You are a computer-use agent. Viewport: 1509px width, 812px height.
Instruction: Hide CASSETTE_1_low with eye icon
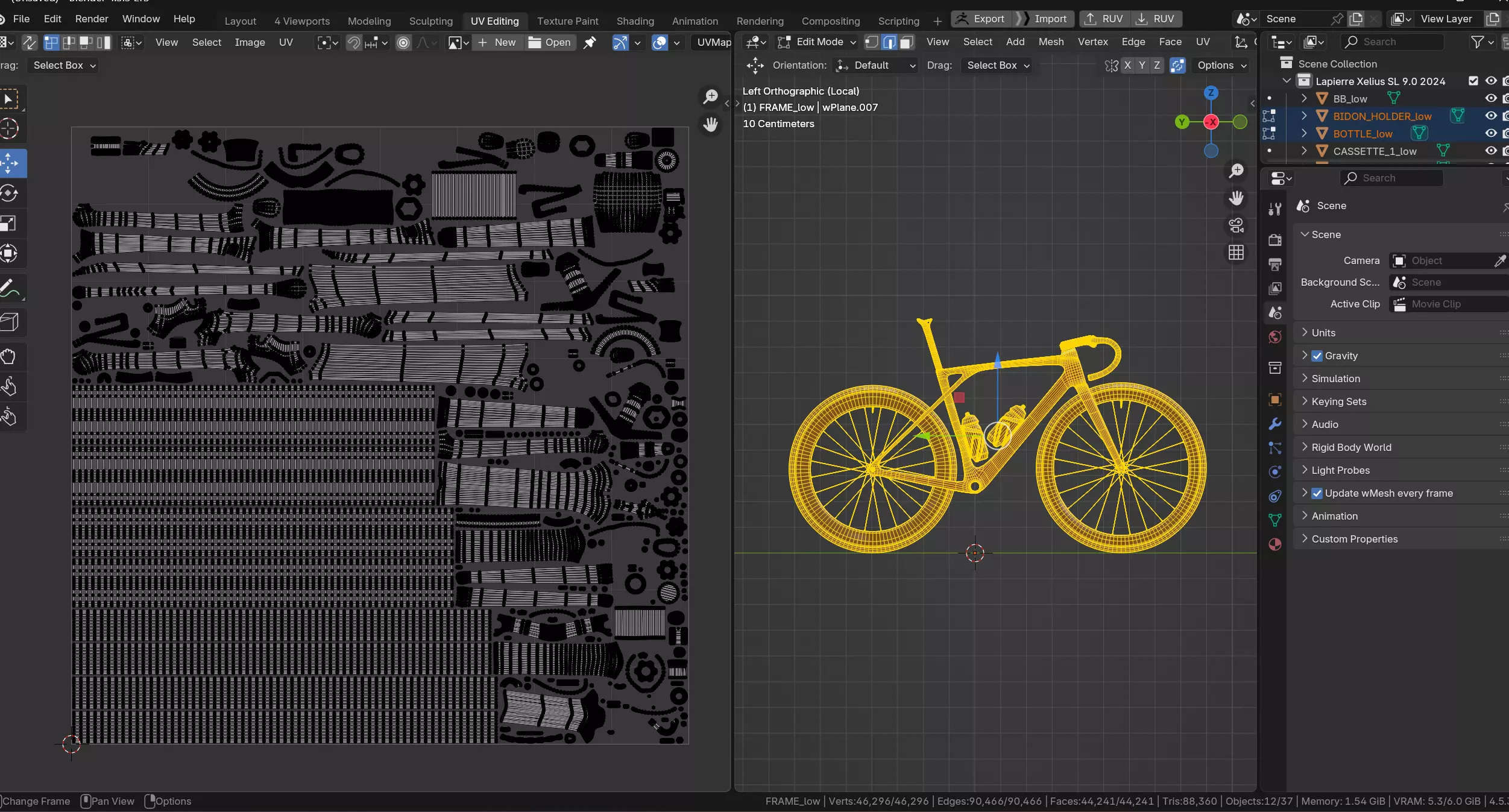pyautogui.click(x=1491, y=151)
